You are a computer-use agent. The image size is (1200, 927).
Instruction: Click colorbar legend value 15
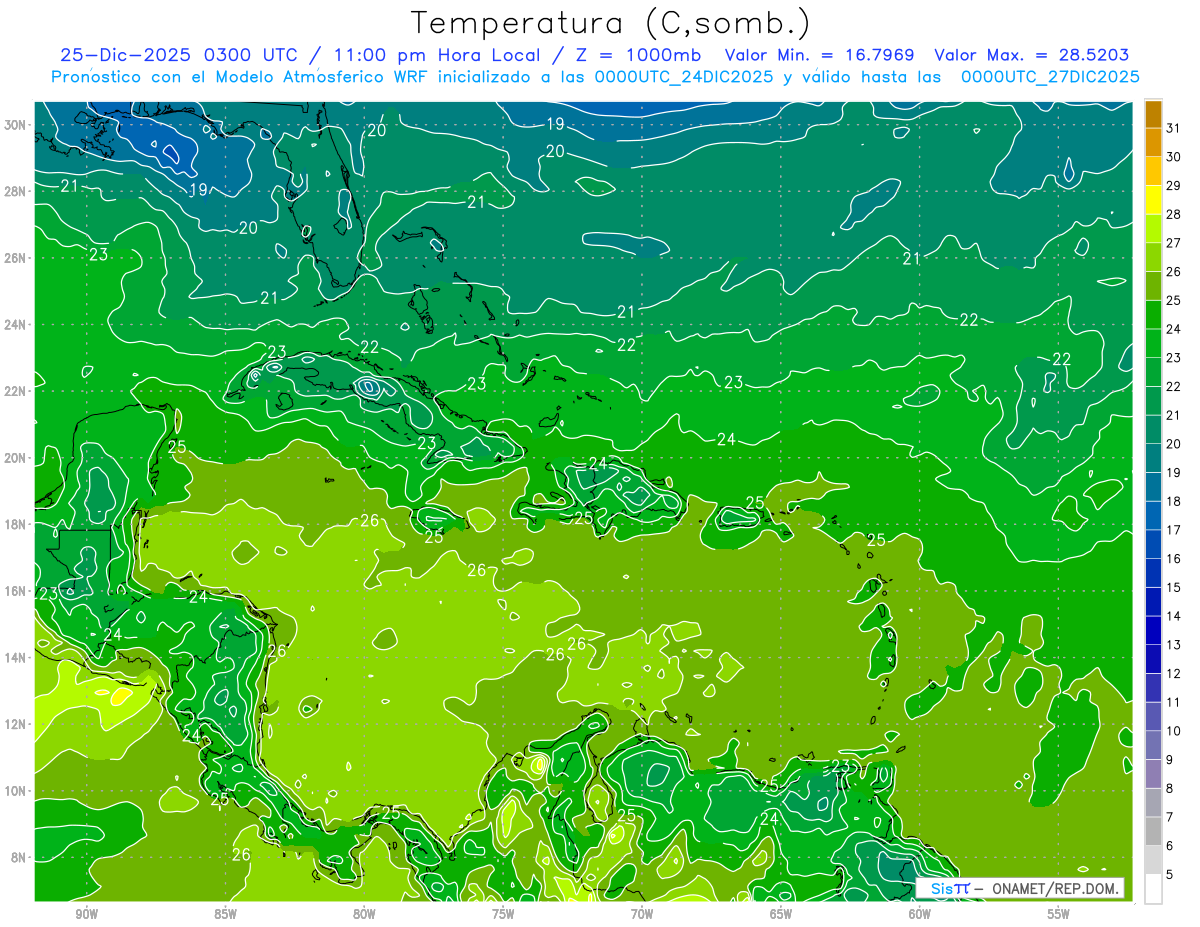coord(1174,587)
